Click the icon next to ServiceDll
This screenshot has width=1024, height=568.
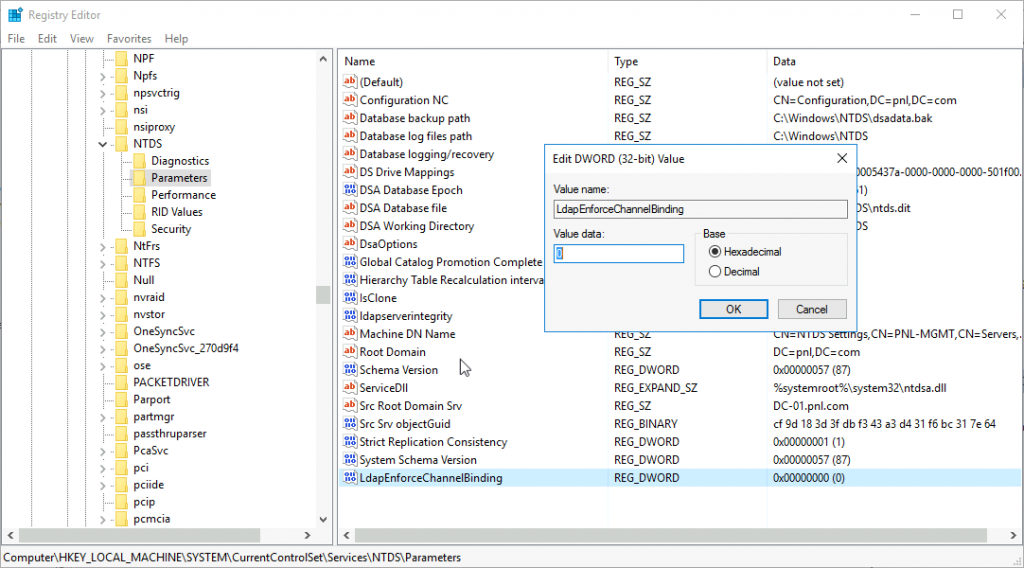(x=350, y=388)
